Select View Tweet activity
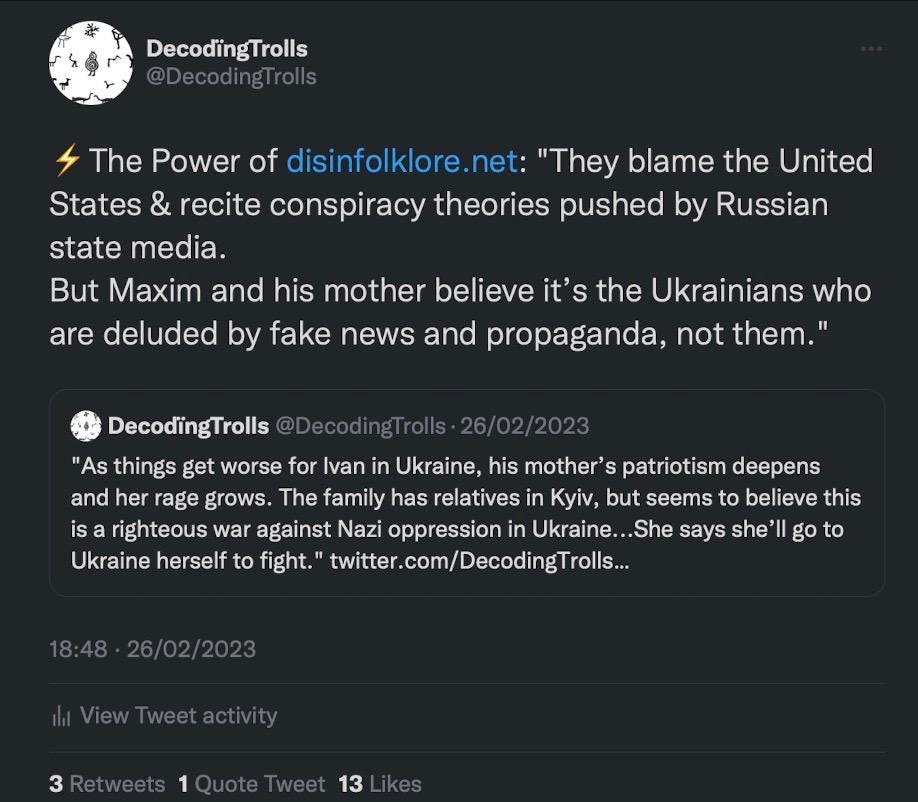The width and height of the screenshot is (918, 802). point(178,715)
